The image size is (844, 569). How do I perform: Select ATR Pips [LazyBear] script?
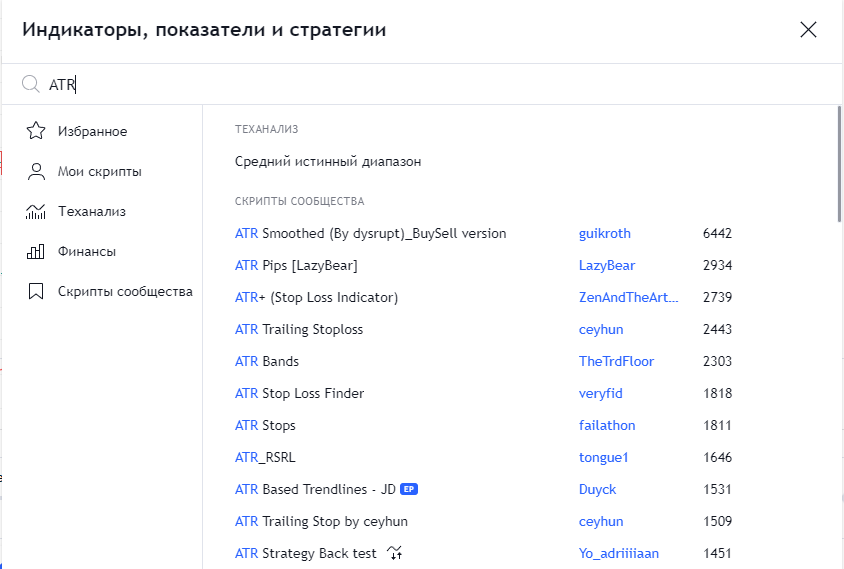pos(296,265)
